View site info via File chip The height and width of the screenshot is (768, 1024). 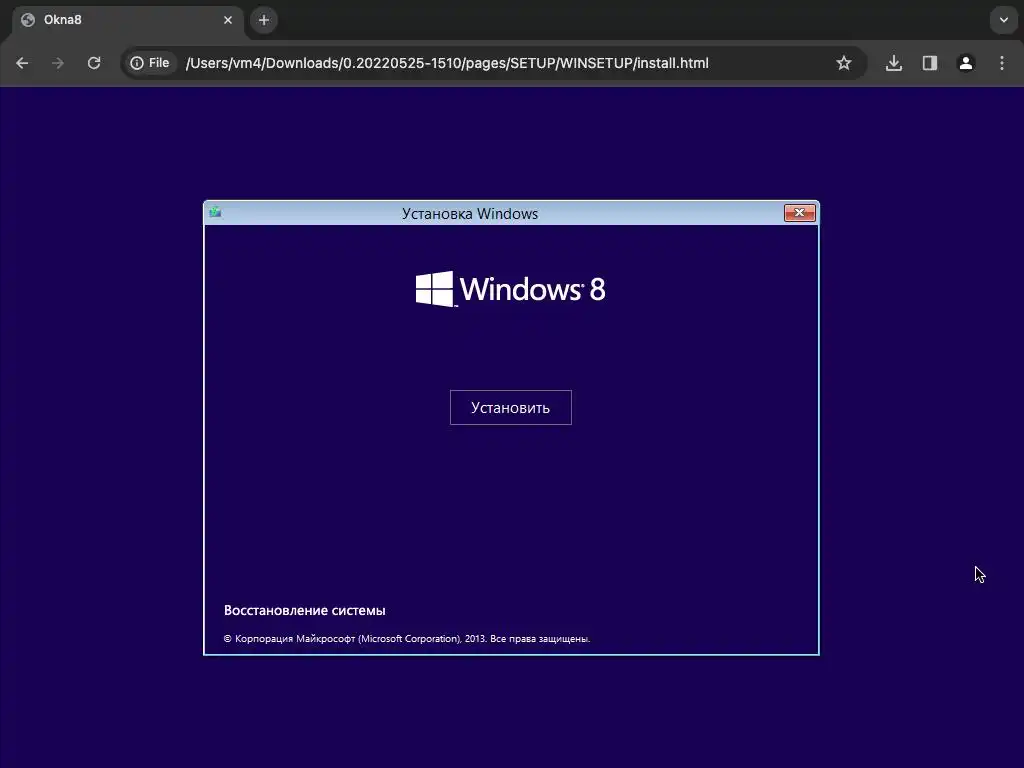150,63
